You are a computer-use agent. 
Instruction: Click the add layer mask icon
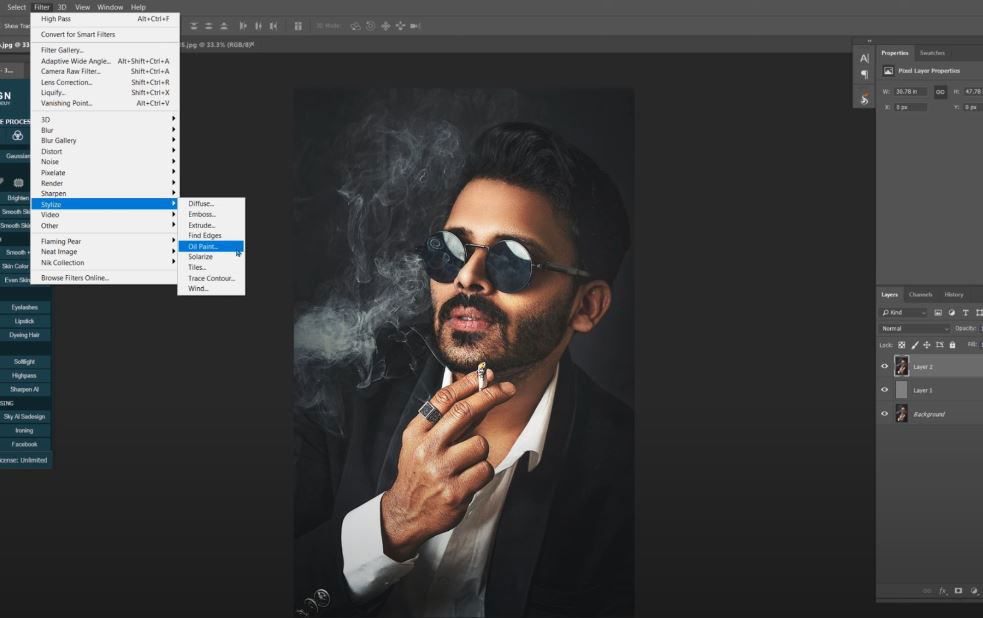pos(957,591)
